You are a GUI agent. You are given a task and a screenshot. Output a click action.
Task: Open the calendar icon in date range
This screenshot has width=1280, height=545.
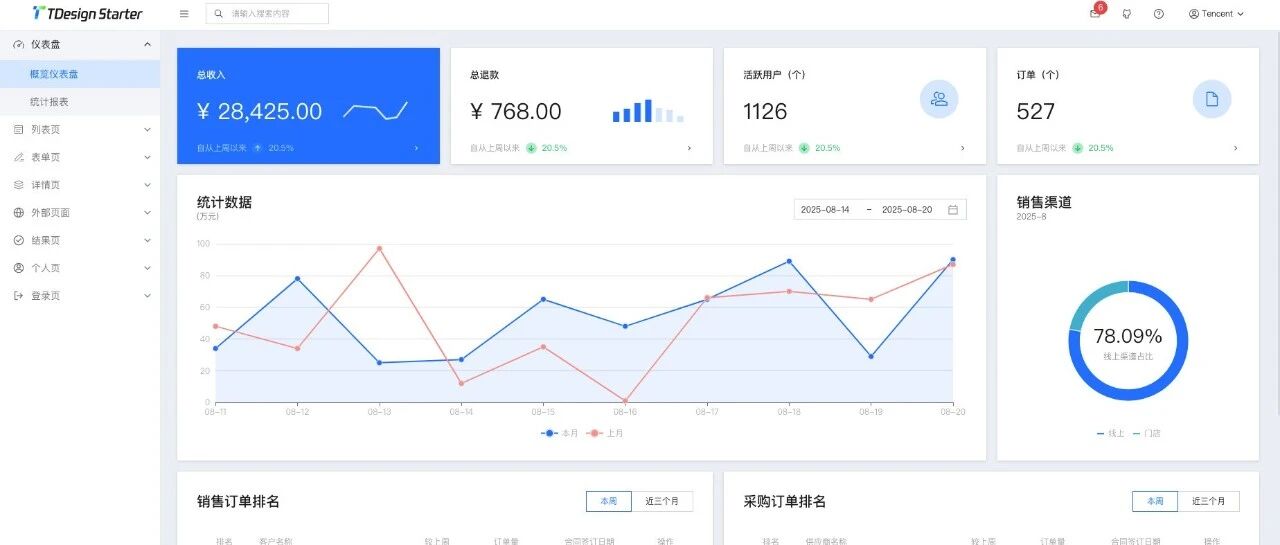coord(953,210)
